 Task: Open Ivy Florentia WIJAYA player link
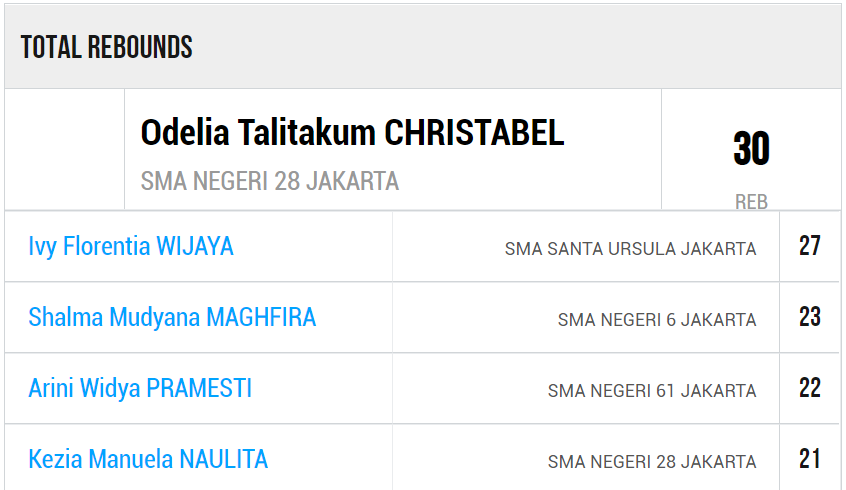tap(131, 247)
